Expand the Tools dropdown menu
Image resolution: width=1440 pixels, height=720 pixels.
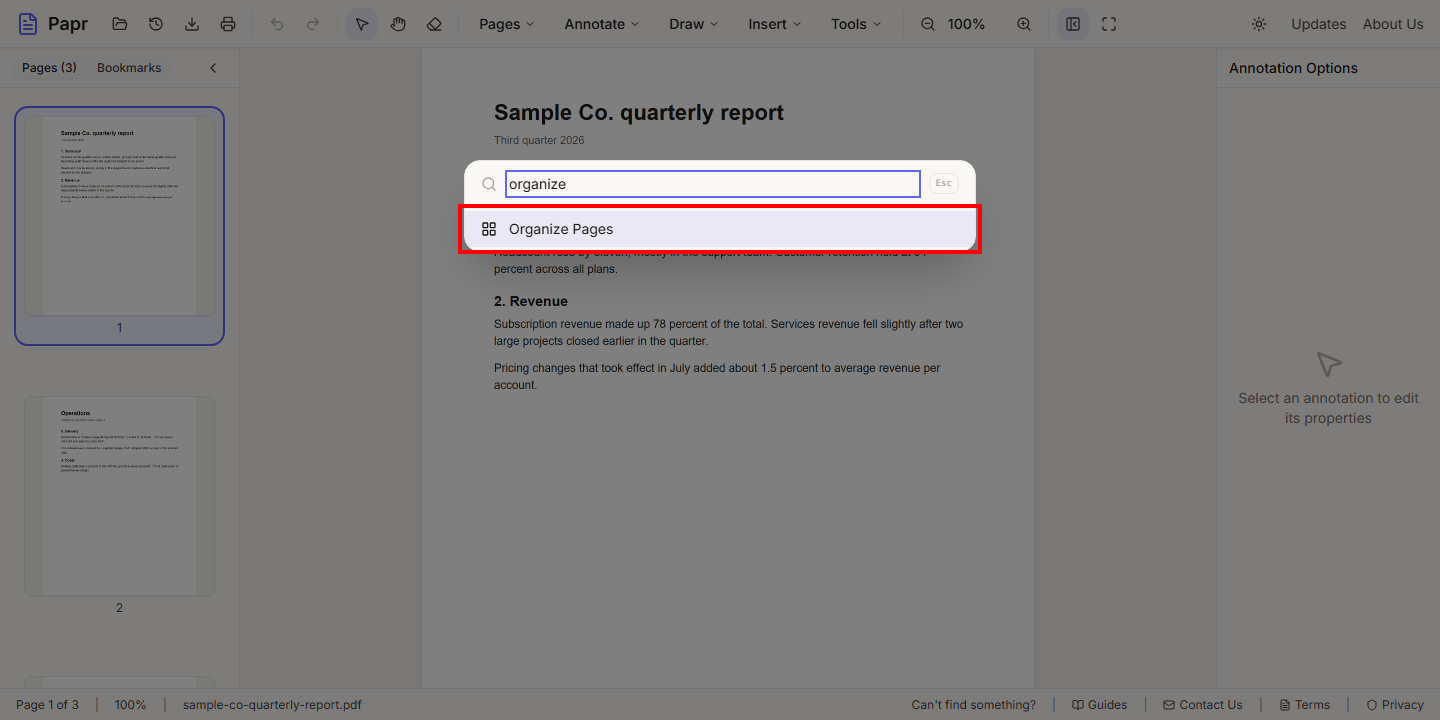(x=856, y=24)
